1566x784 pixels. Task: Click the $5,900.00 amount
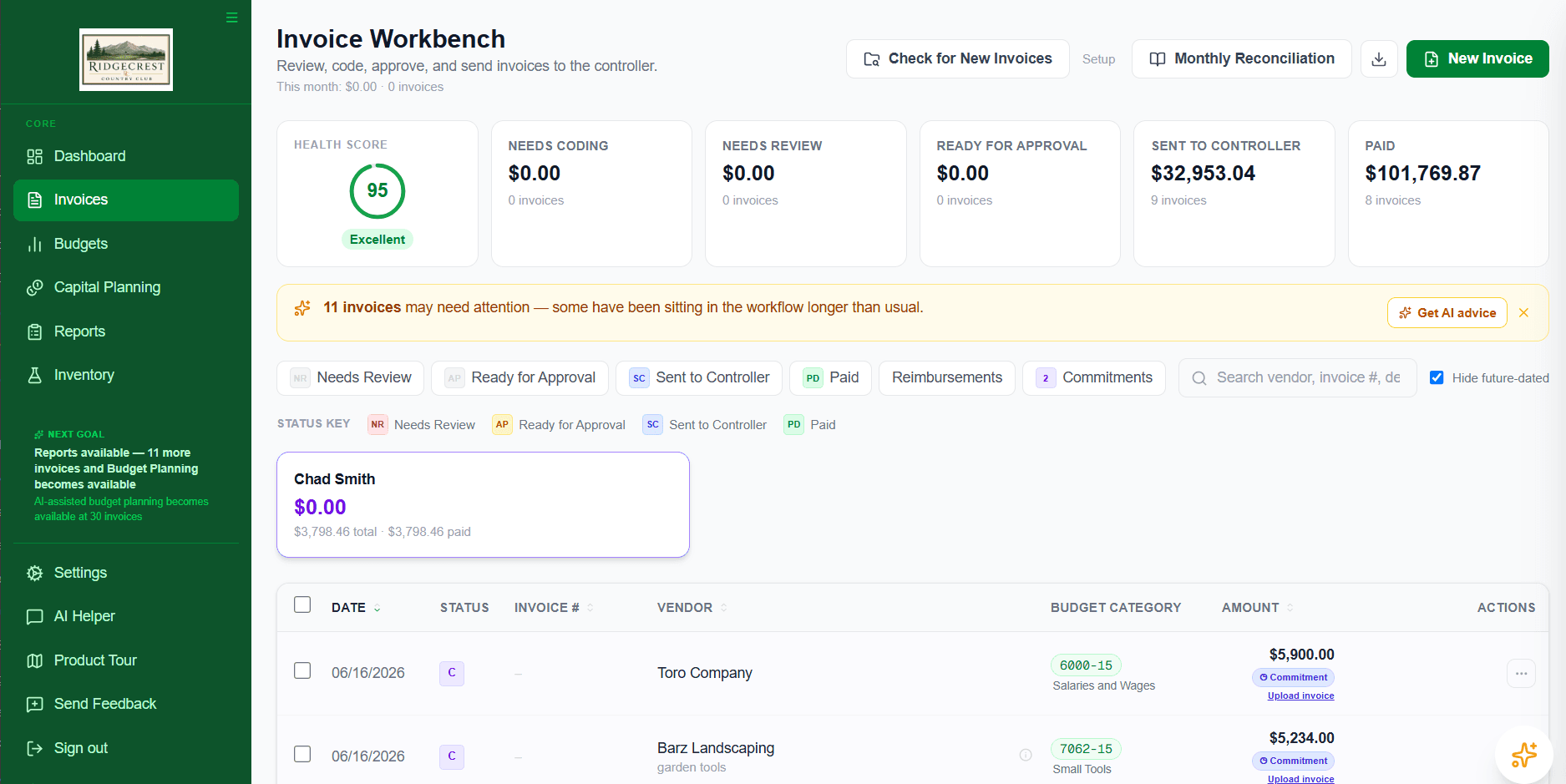click(1301, 655)
